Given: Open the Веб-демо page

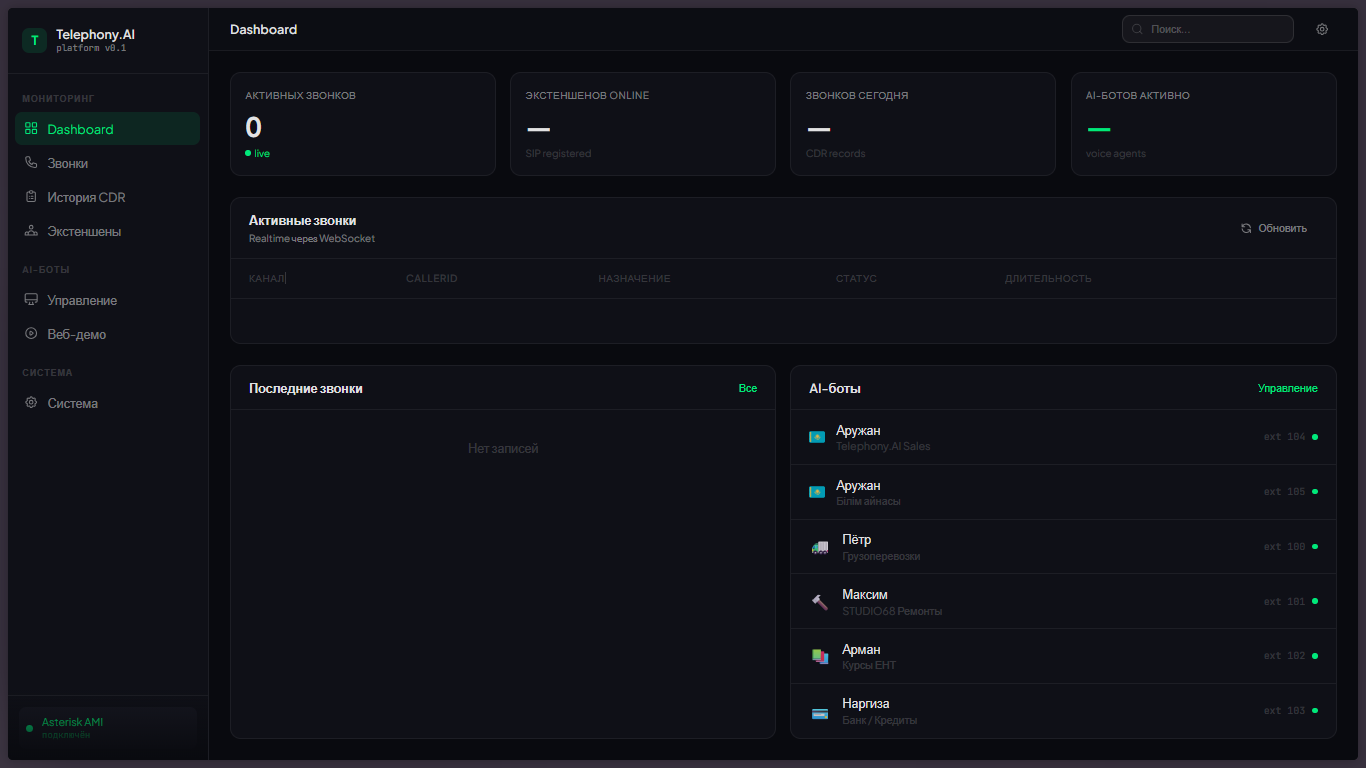Looking at the screenshot, I should point(107,334).
